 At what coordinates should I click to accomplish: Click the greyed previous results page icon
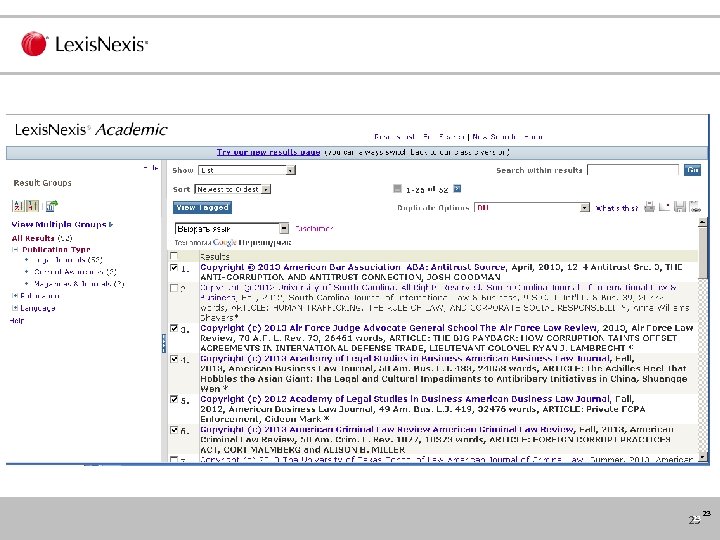[x=397, y=188]
